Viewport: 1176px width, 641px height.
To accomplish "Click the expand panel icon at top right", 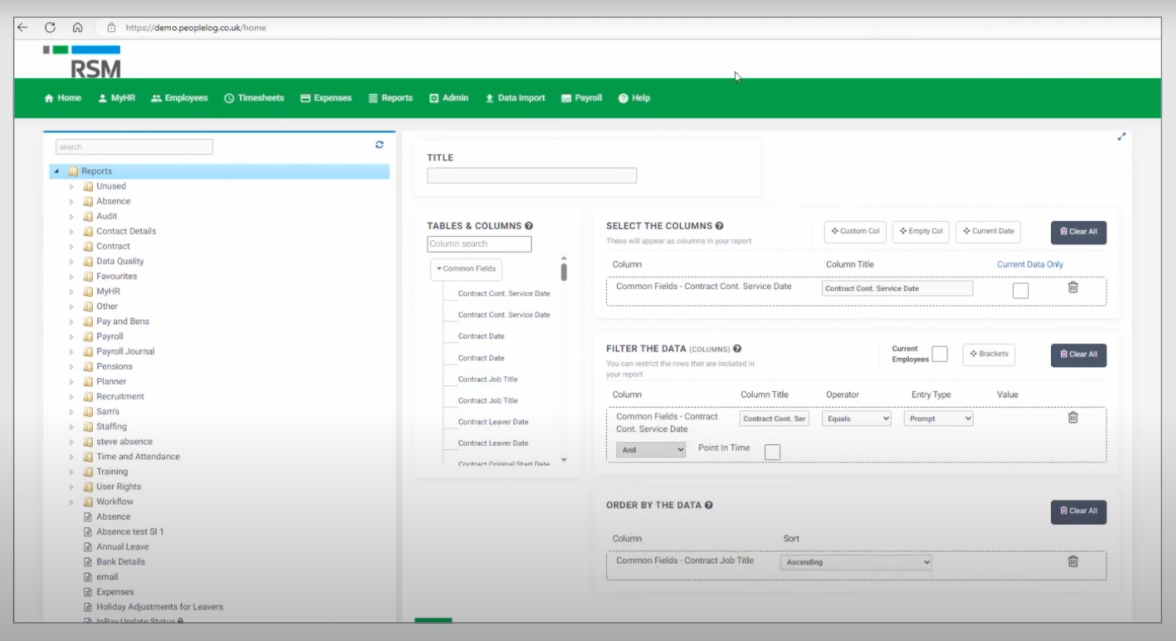I will pos(1121,136).
